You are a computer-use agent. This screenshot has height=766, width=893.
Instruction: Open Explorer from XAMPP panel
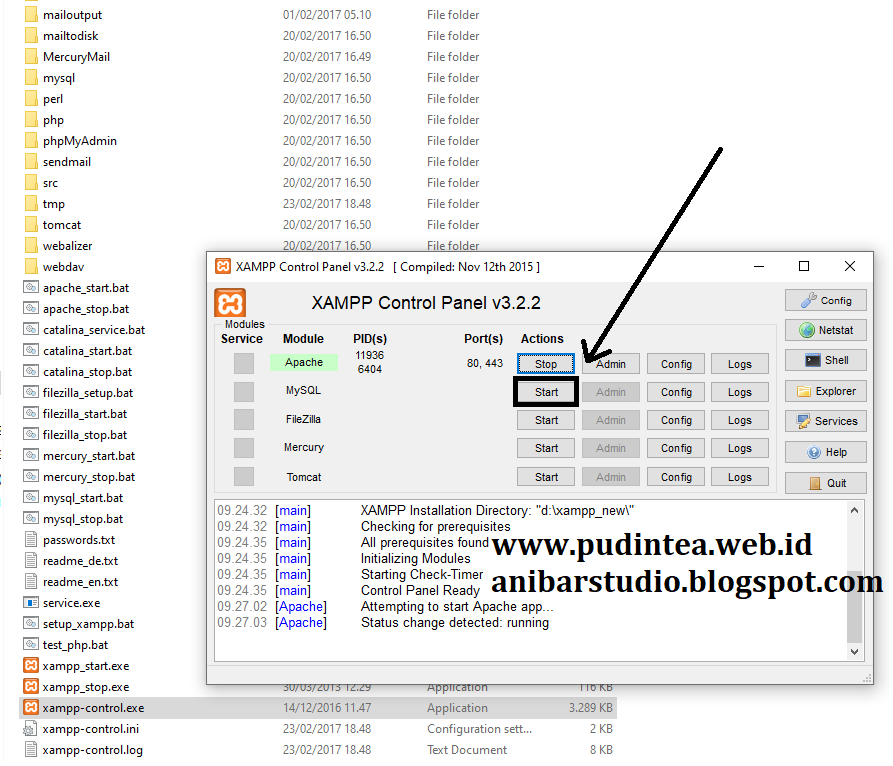(x=825, y=391)
